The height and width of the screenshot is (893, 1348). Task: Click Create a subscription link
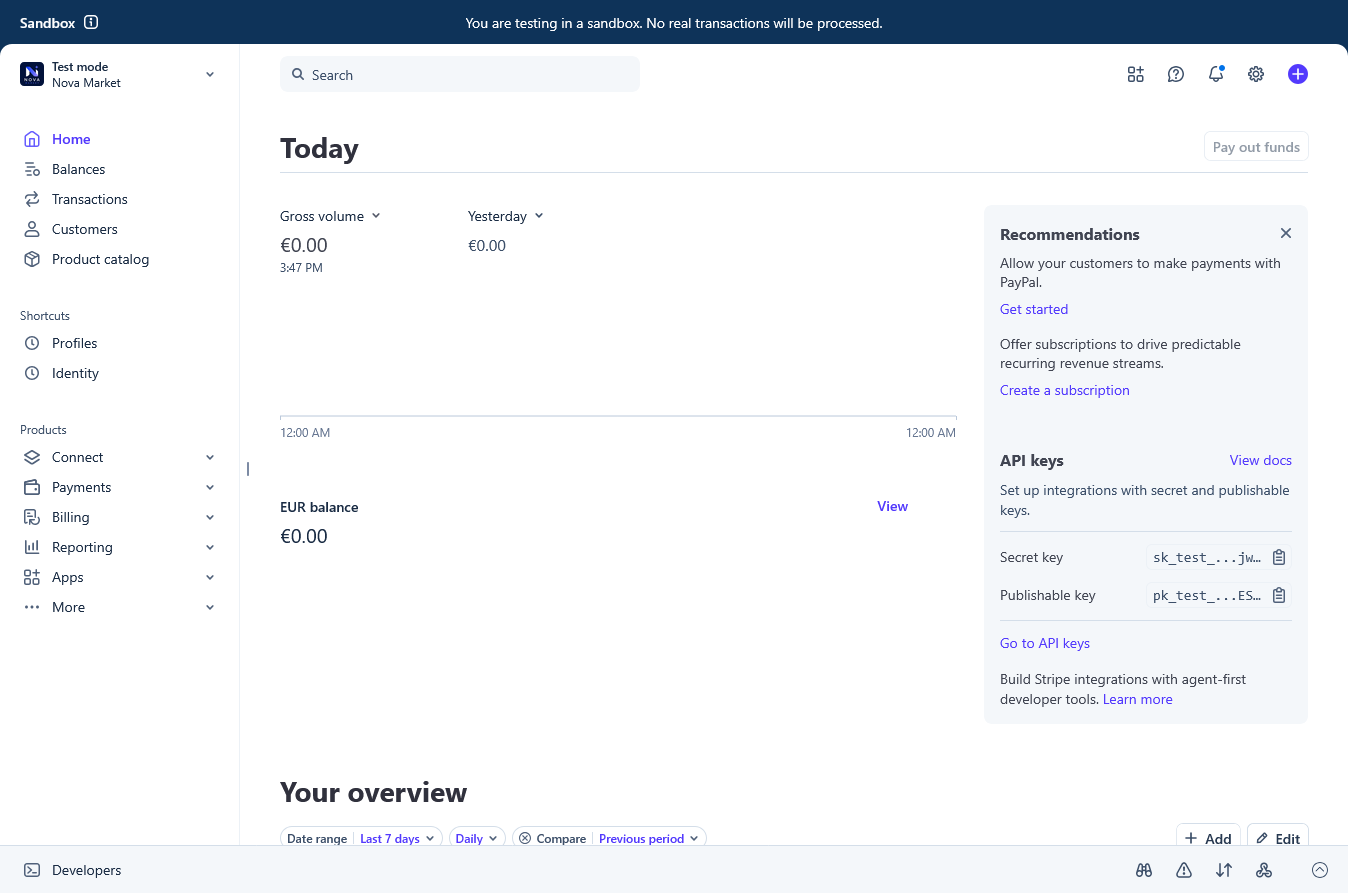[x=1065, y=390]
